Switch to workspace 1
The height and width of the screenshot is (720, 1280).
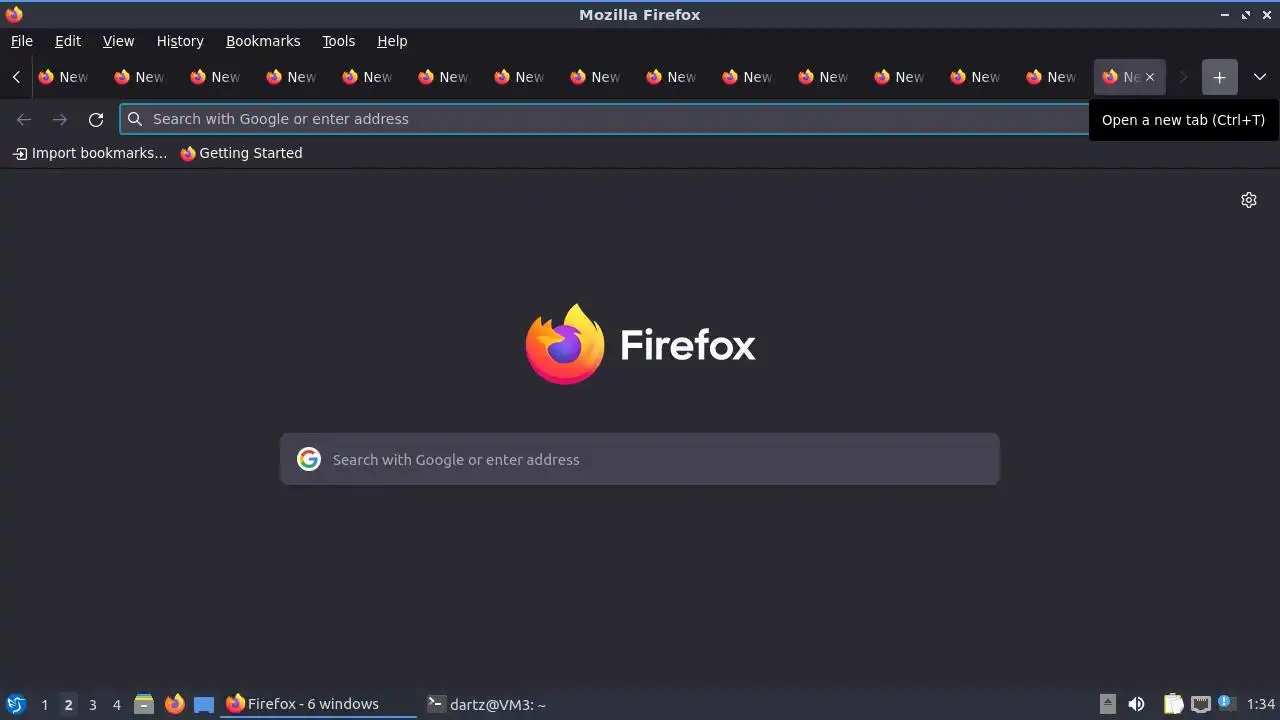point(44,705)
